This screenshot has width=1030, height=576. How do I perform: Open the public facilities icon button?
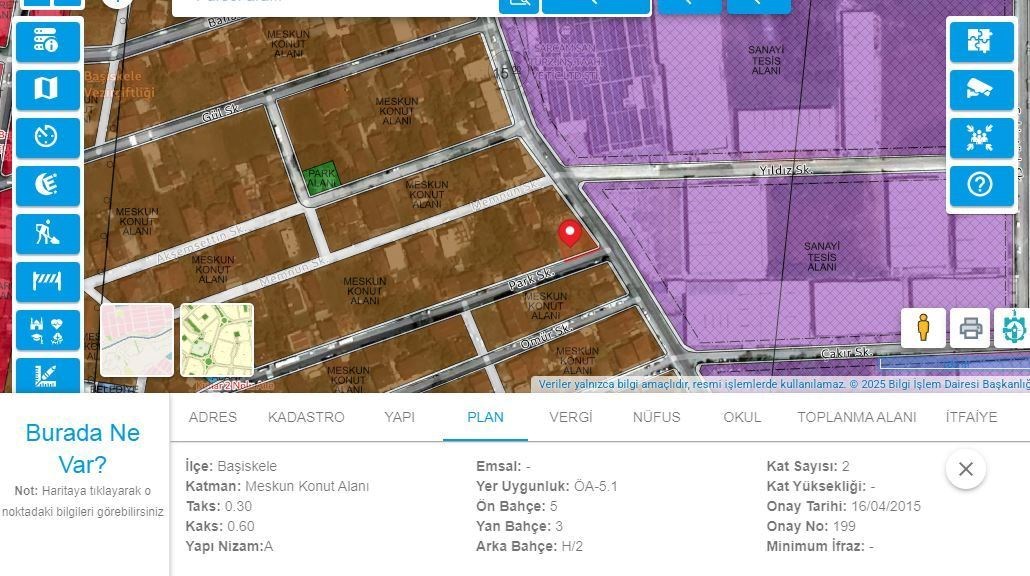(x=47, y=330)
